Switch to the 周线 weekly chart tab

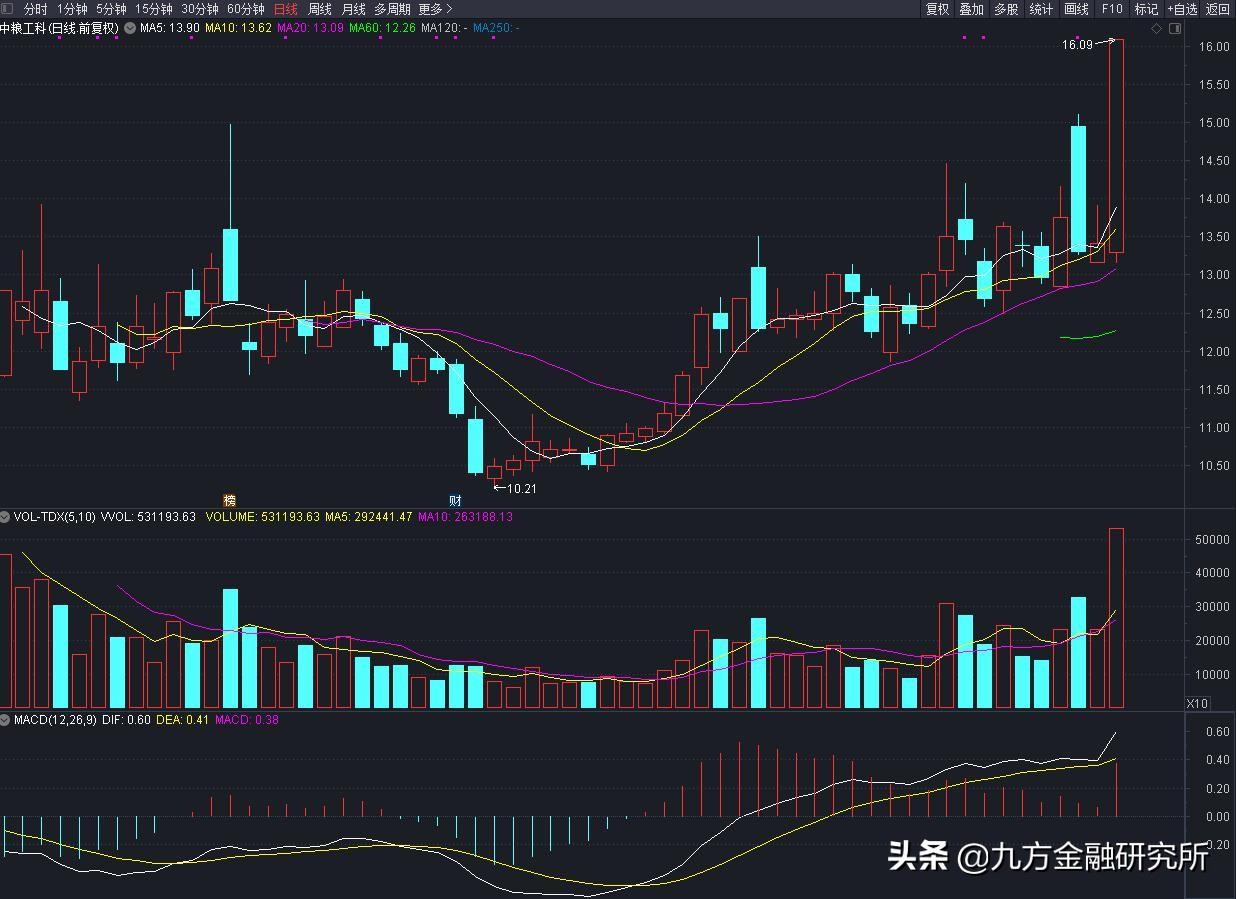(x=321, y=8)
